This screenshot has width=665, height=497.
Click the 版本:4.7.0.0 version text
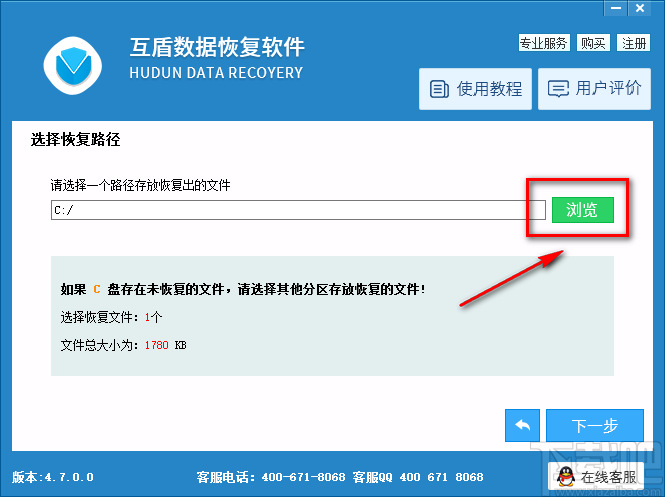[53, 477]
